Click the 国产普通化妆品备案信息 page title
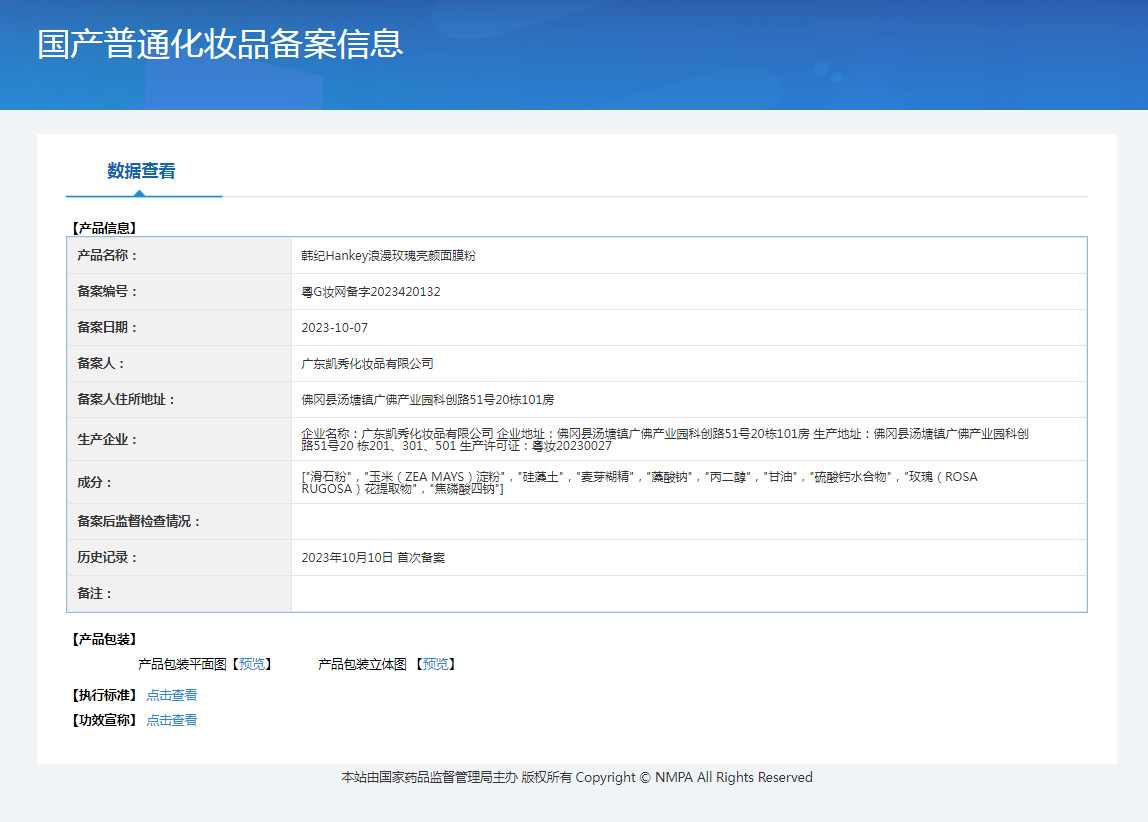This screenshot has width=1148, height=822. pos(220,44)
